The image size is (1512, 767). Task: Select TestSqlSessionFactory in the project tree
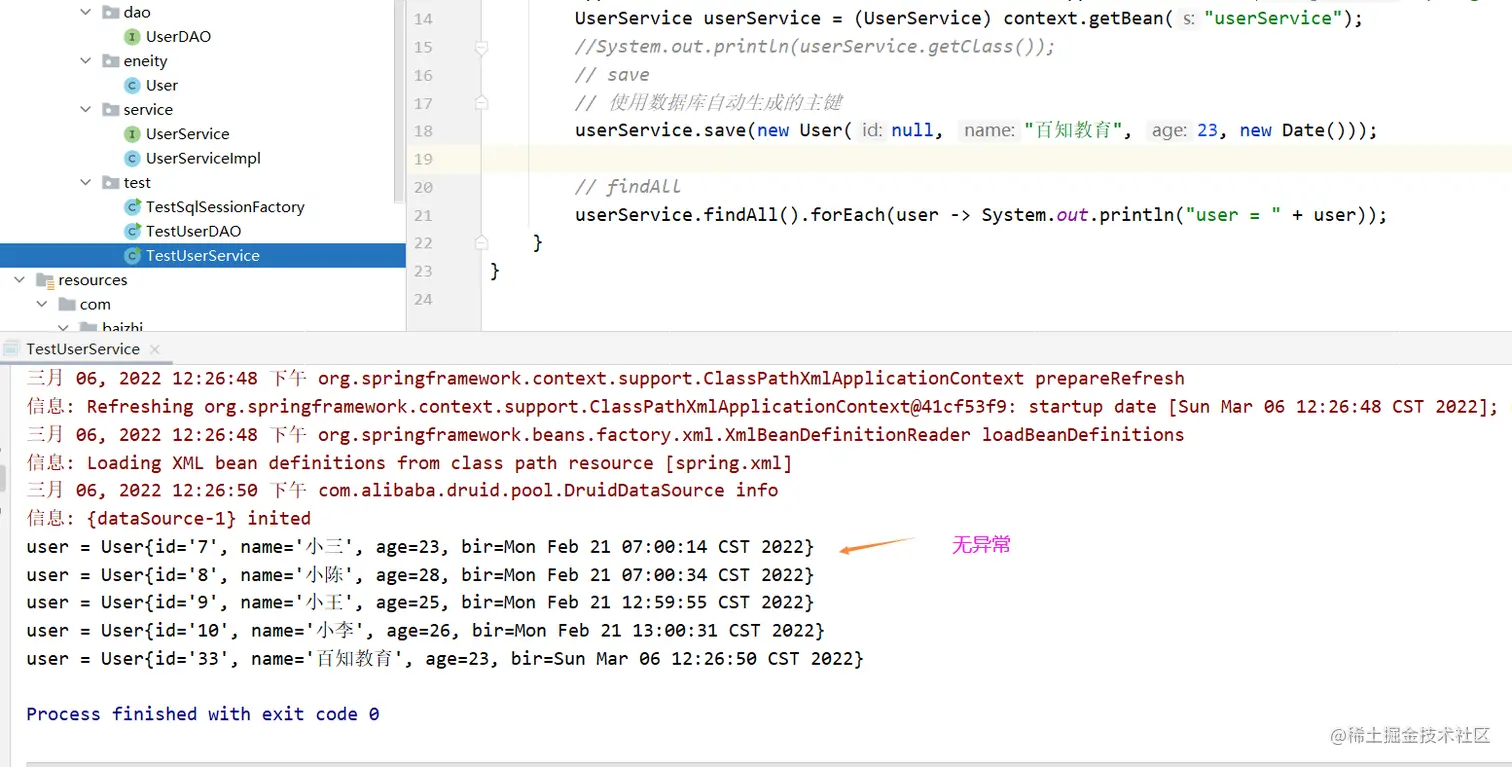point(225,207)
